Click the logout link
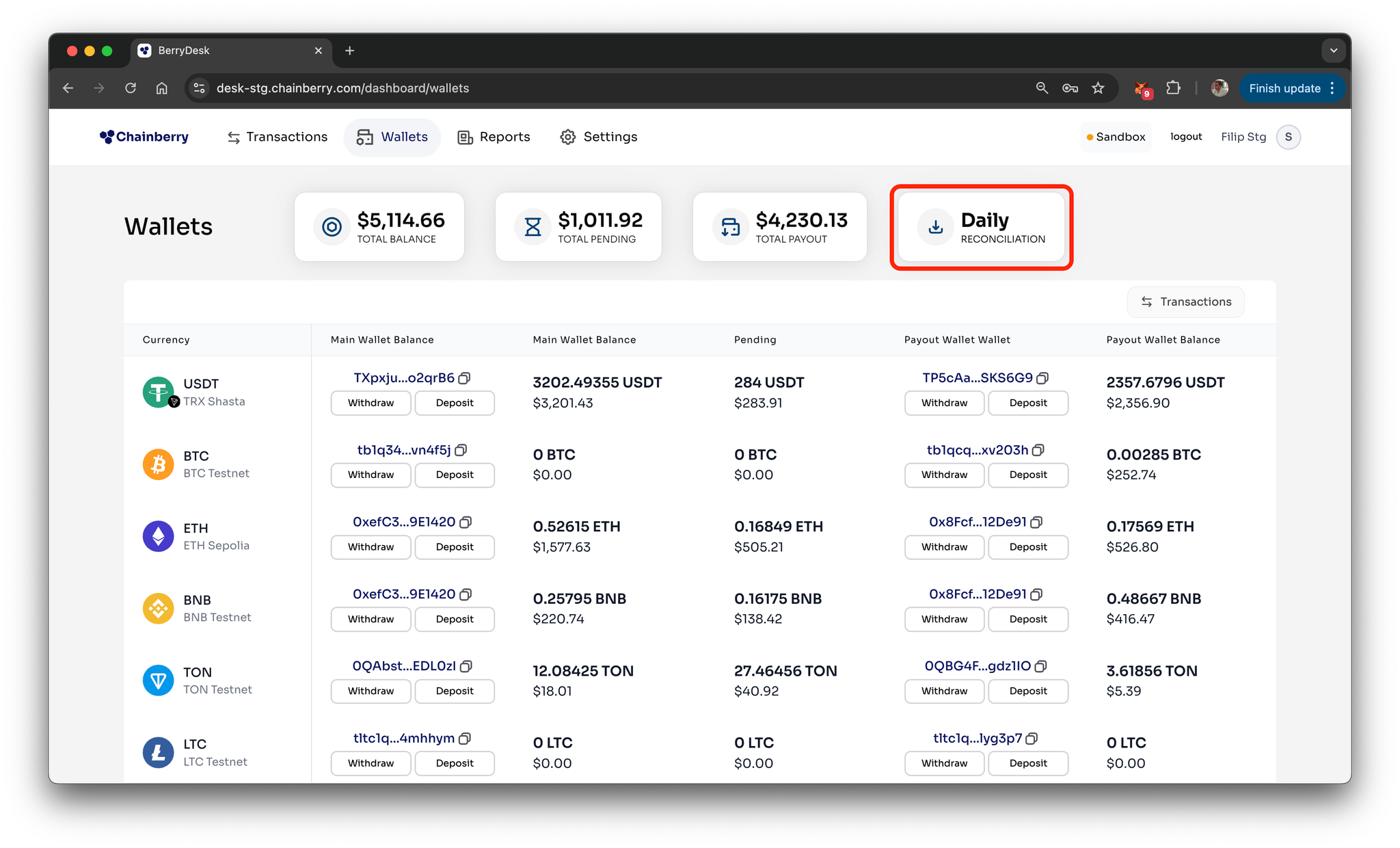 [x=1185, y=137]
